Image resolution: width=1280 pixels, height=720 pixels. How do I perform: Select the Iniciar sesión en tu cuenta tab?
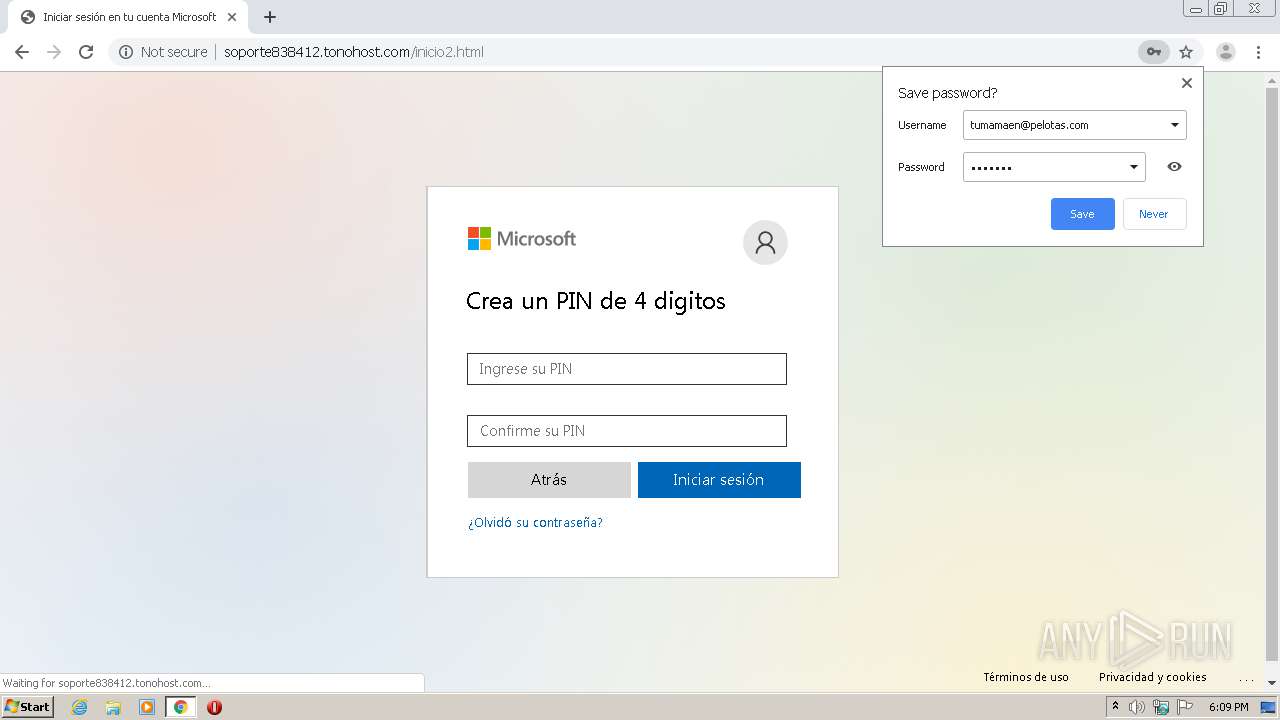point(128,17)
